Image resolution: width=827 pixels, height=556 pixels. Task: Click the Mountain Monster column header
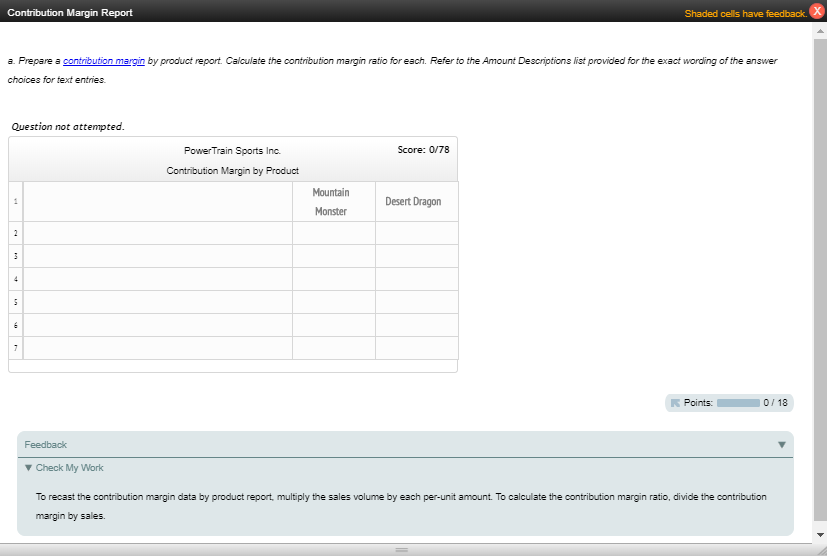pos(334,202)
